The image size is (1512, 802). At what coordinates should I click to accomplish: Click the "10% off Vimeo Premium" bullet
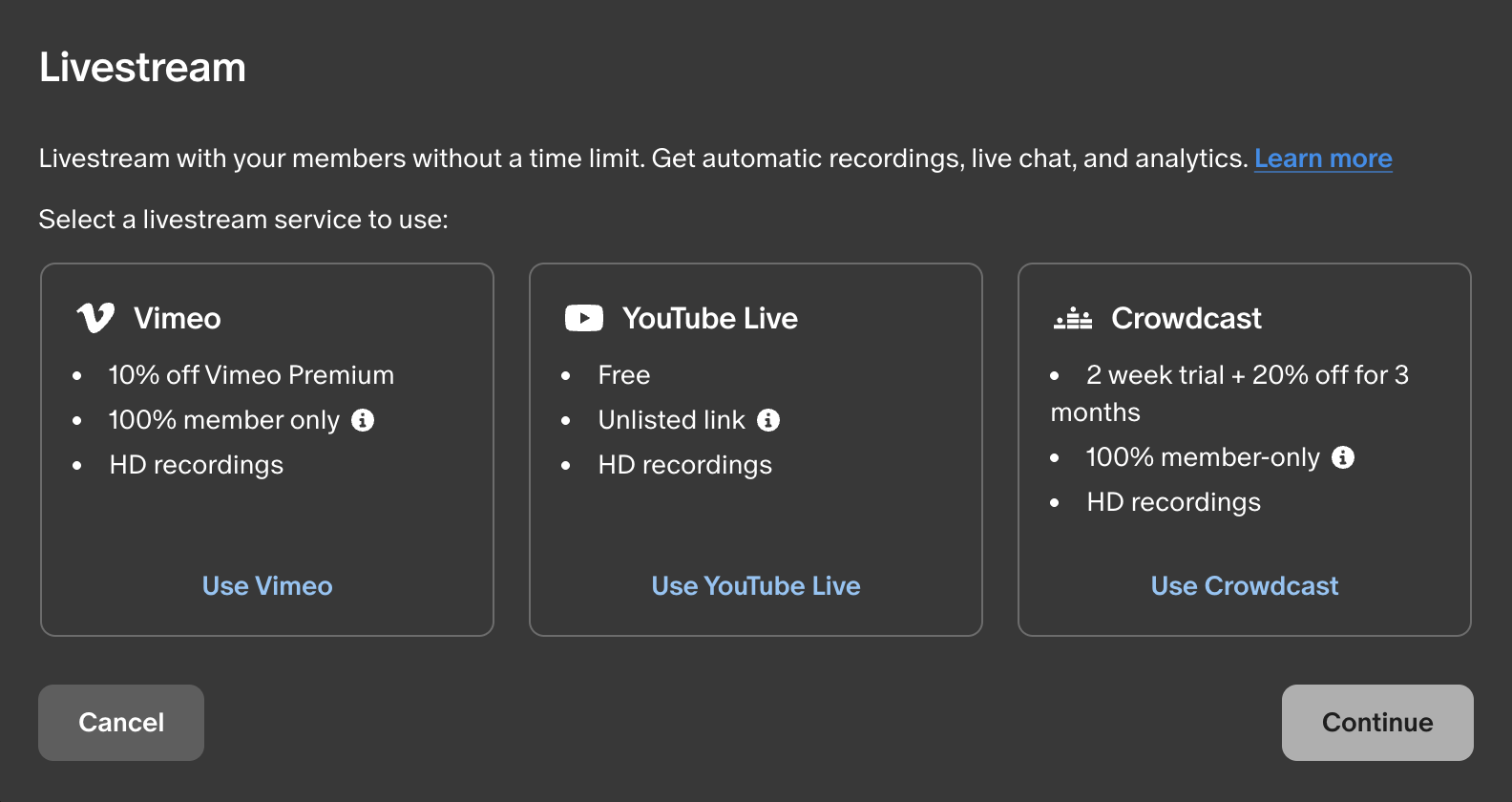251,375
